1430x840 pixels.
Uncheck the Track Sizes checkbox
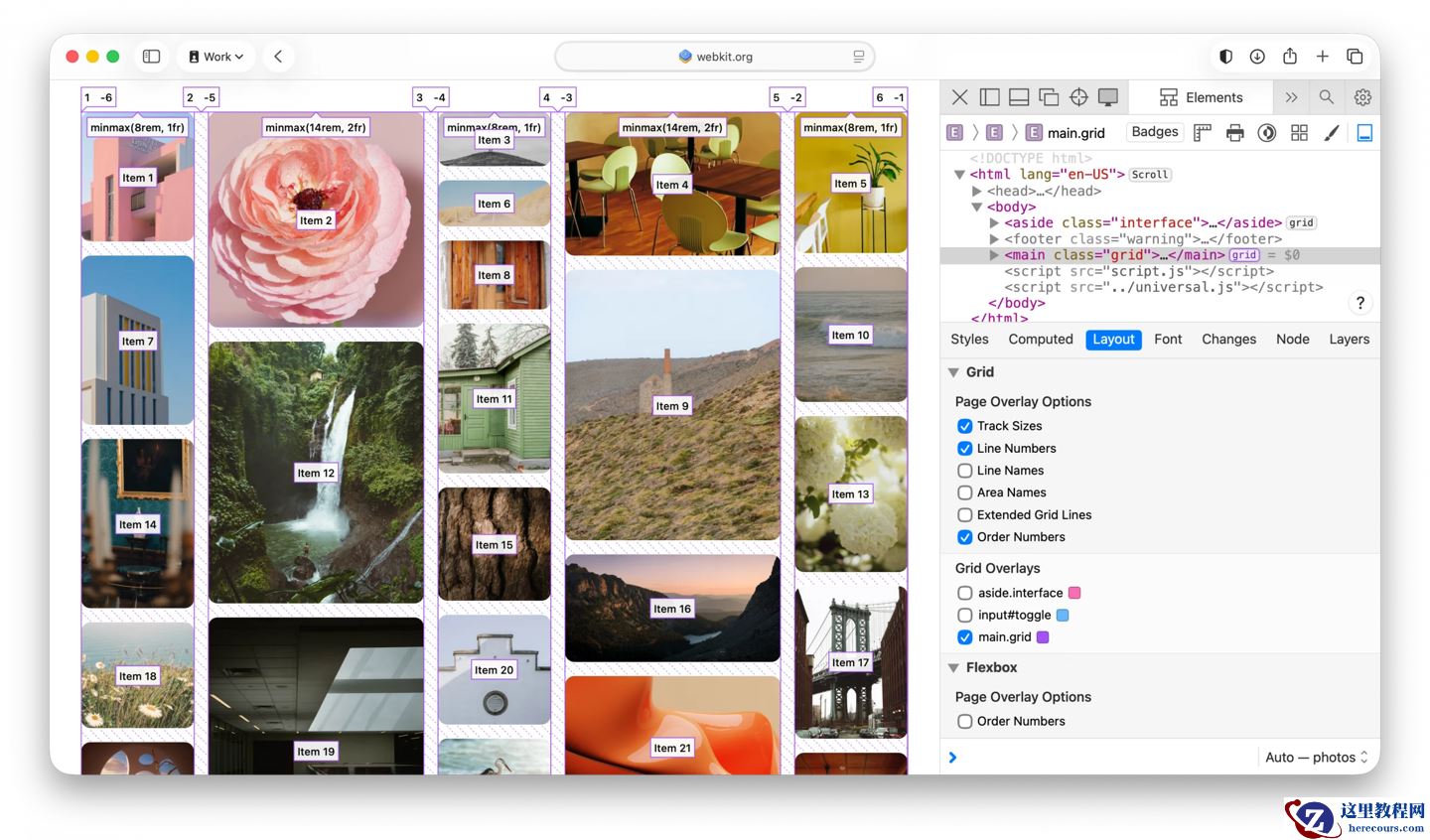click(x=964, y=426)
